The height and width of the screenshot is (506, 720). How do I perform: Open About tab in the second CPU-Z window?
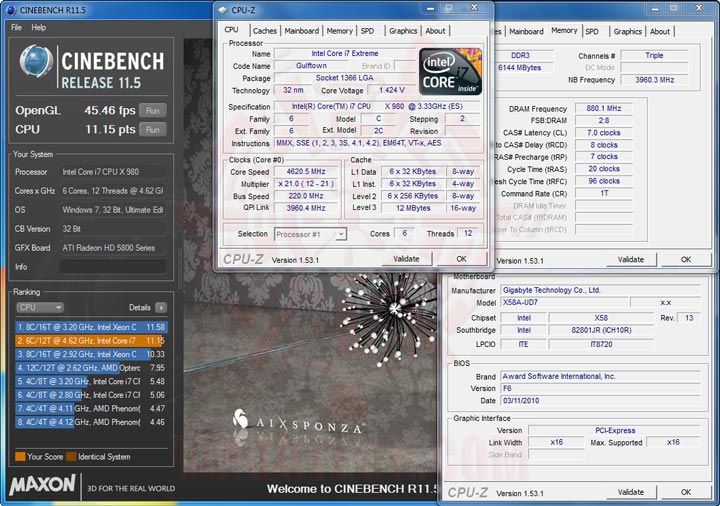tap(660, 31)
